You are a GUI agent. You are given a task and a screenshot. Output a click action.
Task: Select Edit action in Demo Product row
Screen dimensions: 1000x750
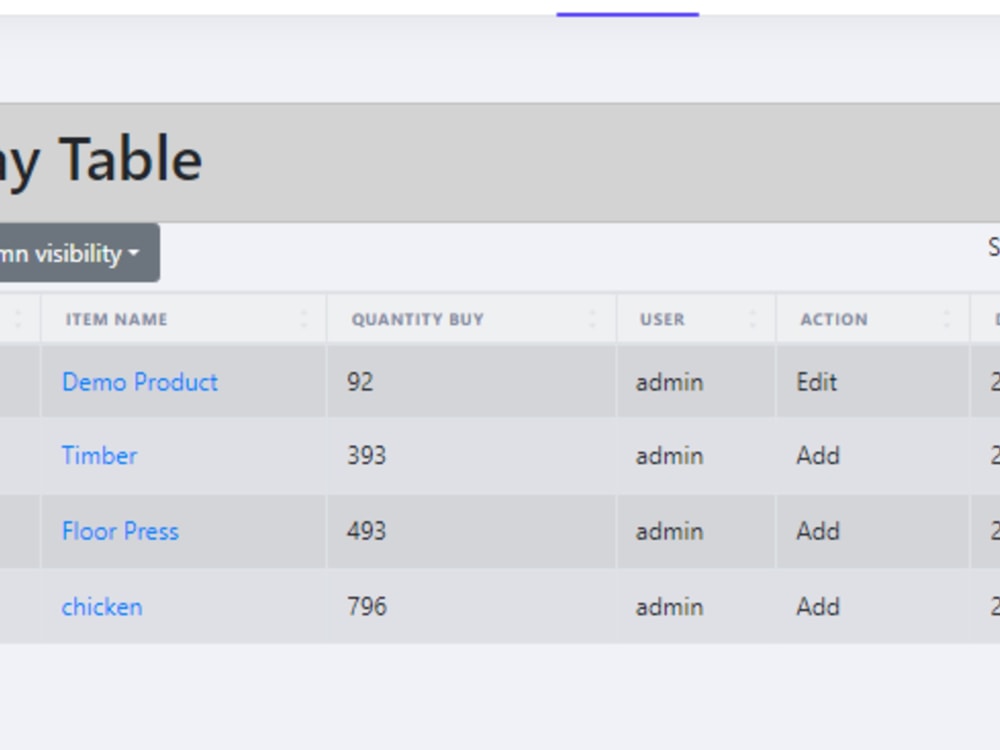click(816, 382)
